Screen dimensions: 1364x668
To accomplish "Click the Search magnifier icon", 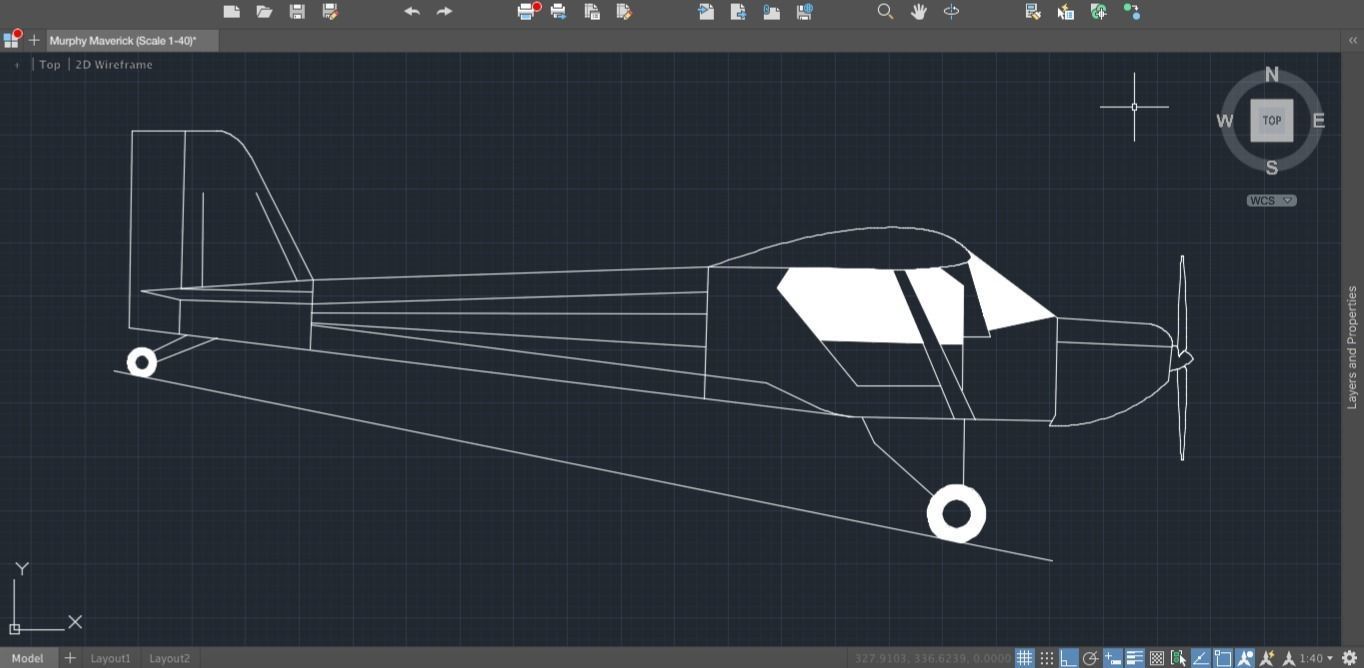I will click(885, 11).
